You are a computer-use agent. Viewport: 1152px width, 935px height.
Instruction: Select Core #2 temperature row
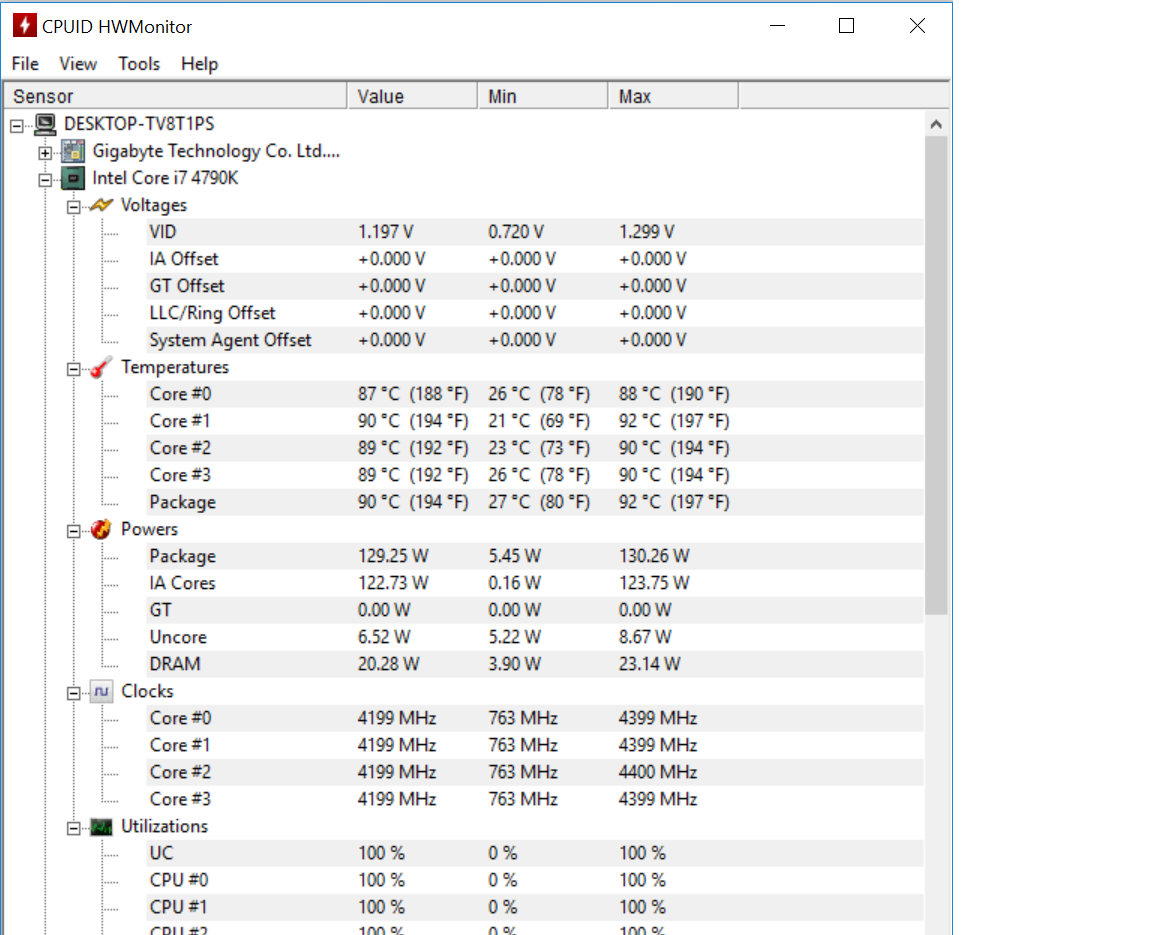535,448
